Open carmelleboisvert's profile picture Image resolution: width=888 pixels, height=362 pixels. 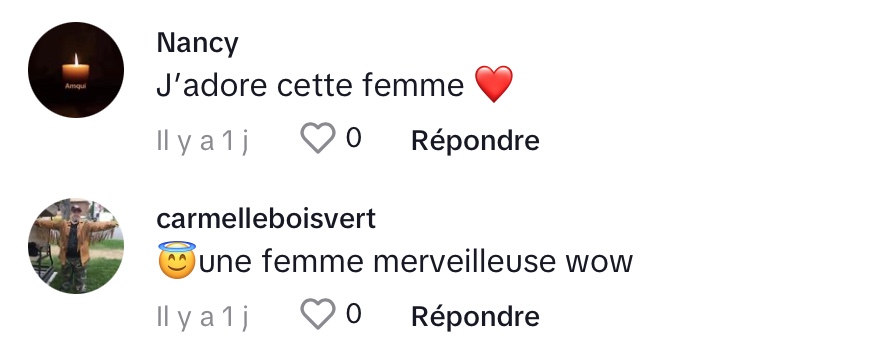(76, 246)
